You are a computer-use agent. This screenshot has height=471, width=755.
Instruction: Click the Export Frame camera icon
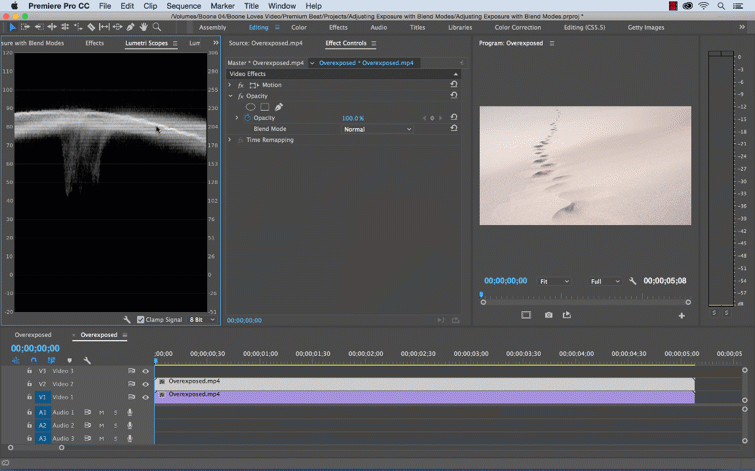pos(548,315)
